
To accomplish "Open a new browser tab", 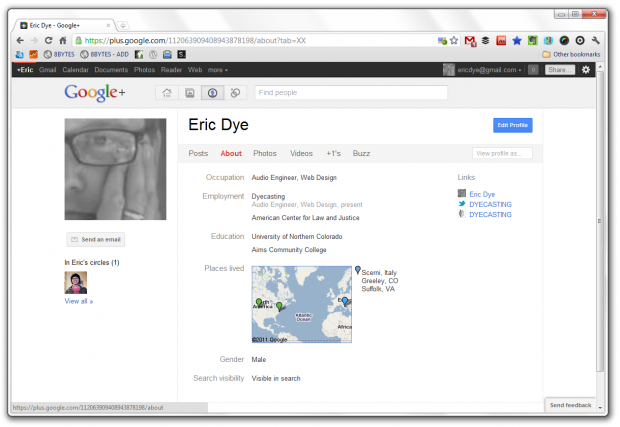I will tap(123, 25).
